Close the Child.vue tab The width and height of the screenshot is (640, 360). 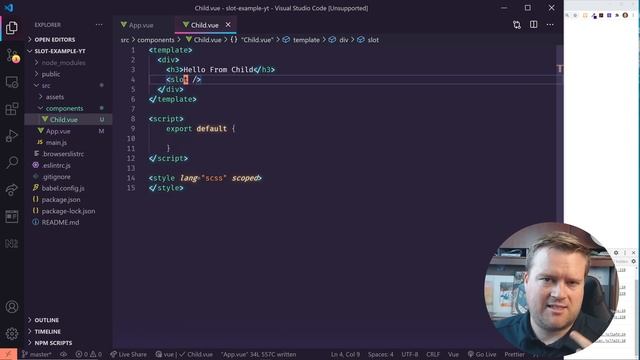coord(228,25)
